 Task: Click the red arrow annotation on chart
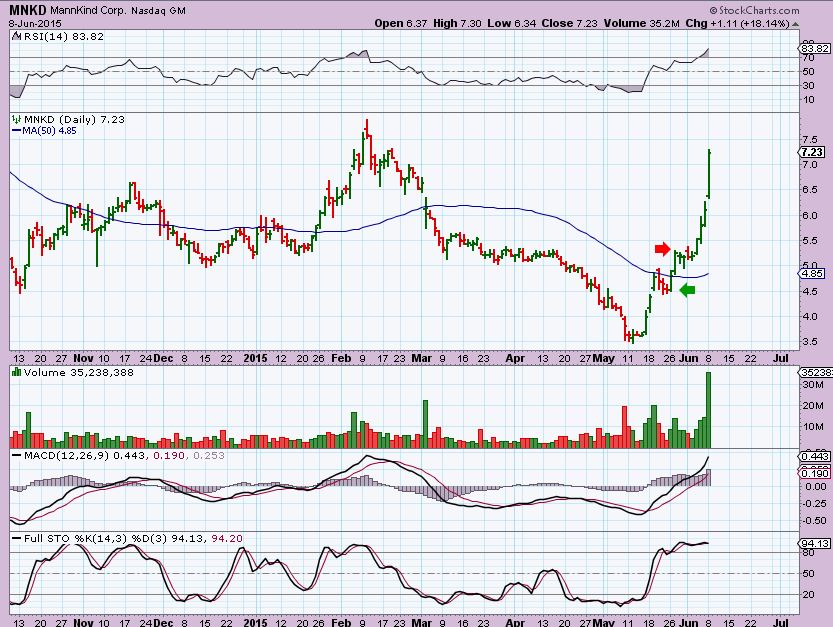664,248
